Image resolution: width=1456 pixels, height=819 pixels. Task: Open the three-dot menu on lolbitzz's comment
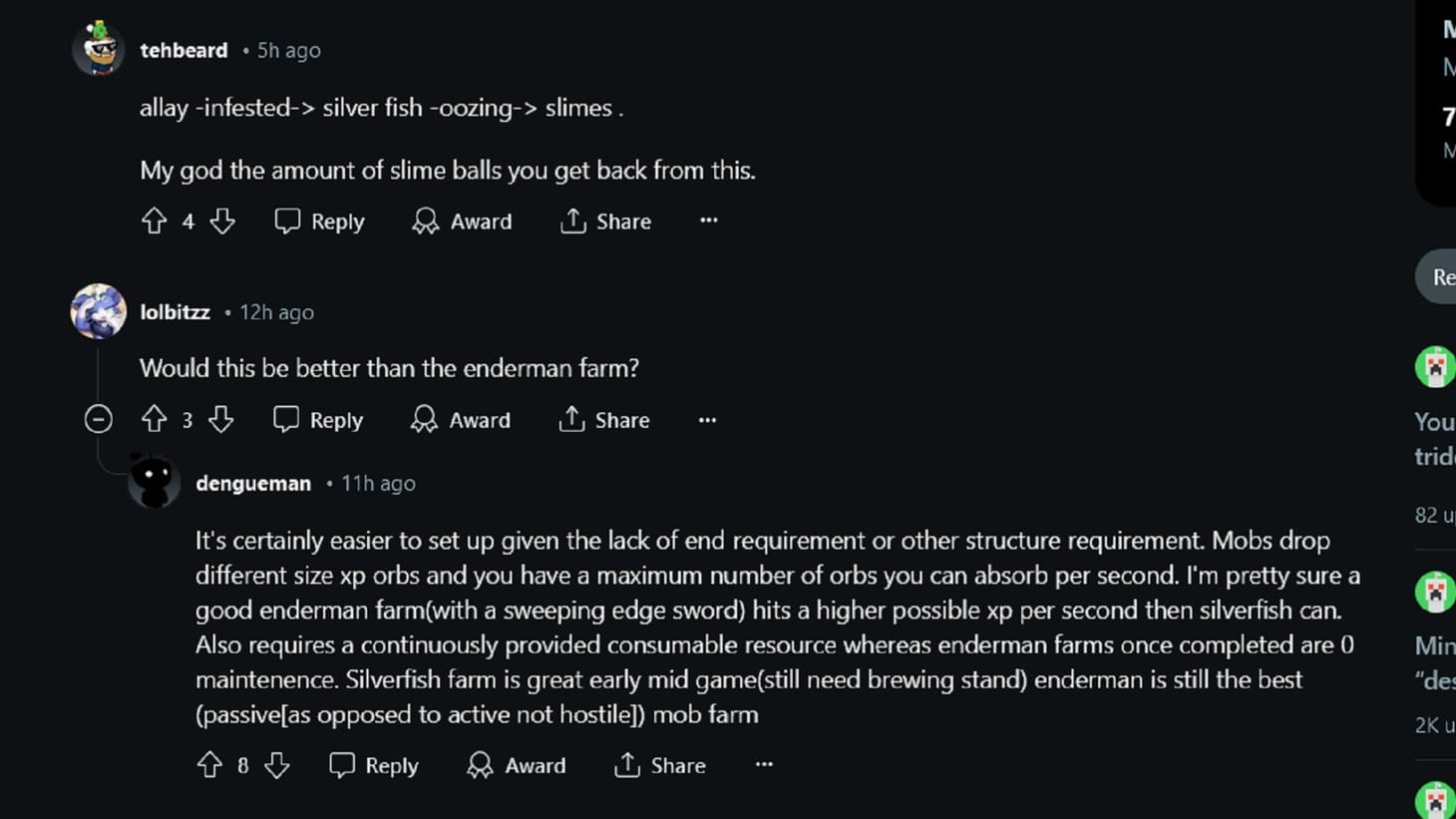click(706, 419)
